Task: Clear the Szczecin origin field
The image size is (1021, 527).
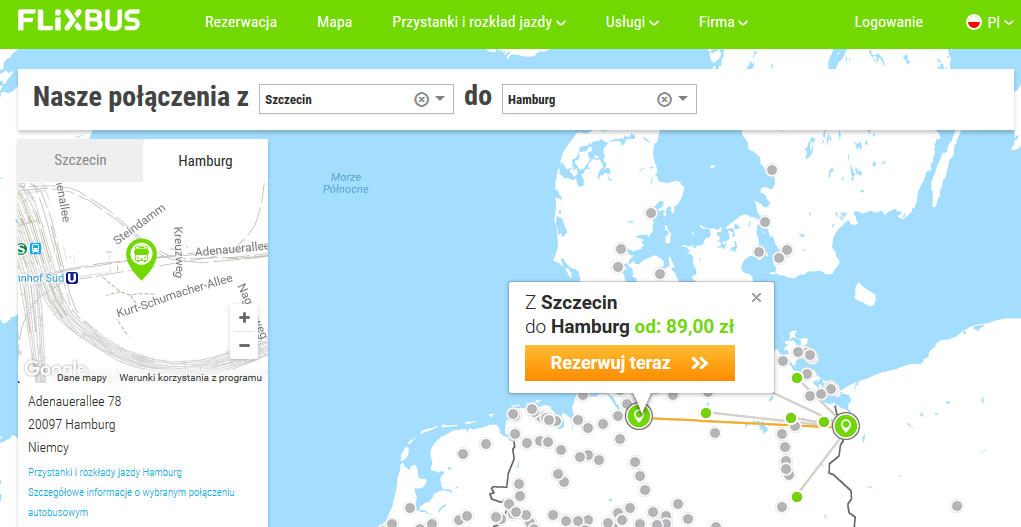Action: (x=422, y=99)
